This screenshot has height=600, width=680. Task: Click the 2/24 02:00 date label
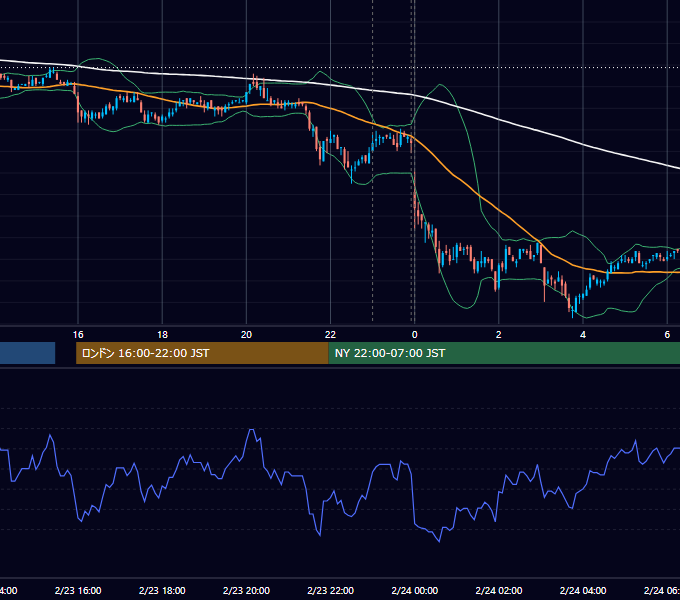tap(499, 590)
